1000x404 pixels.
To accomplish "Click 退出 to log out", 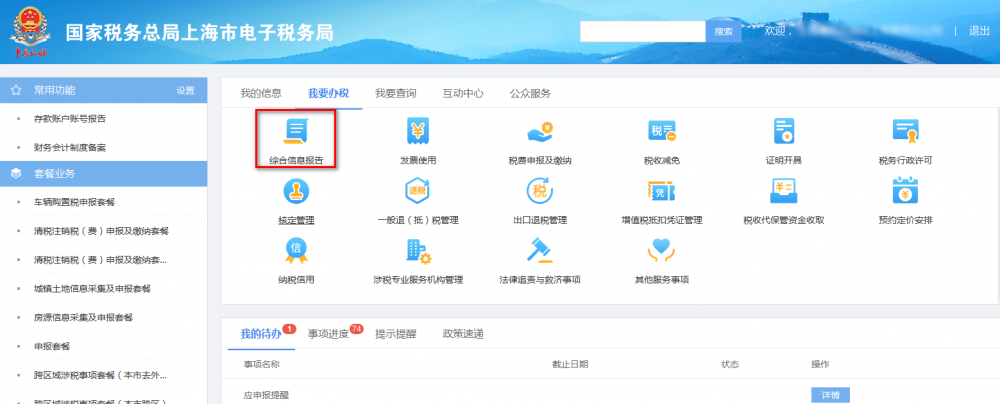I will [979, 31].
